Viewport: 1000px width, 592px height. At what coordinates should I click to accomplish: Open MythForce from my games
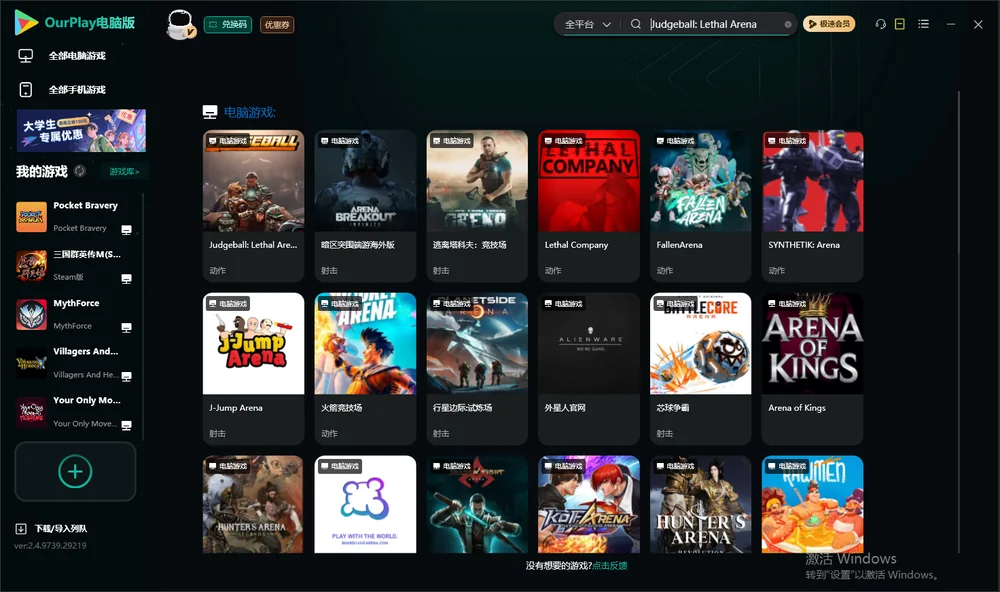click(x=75, y=314)
